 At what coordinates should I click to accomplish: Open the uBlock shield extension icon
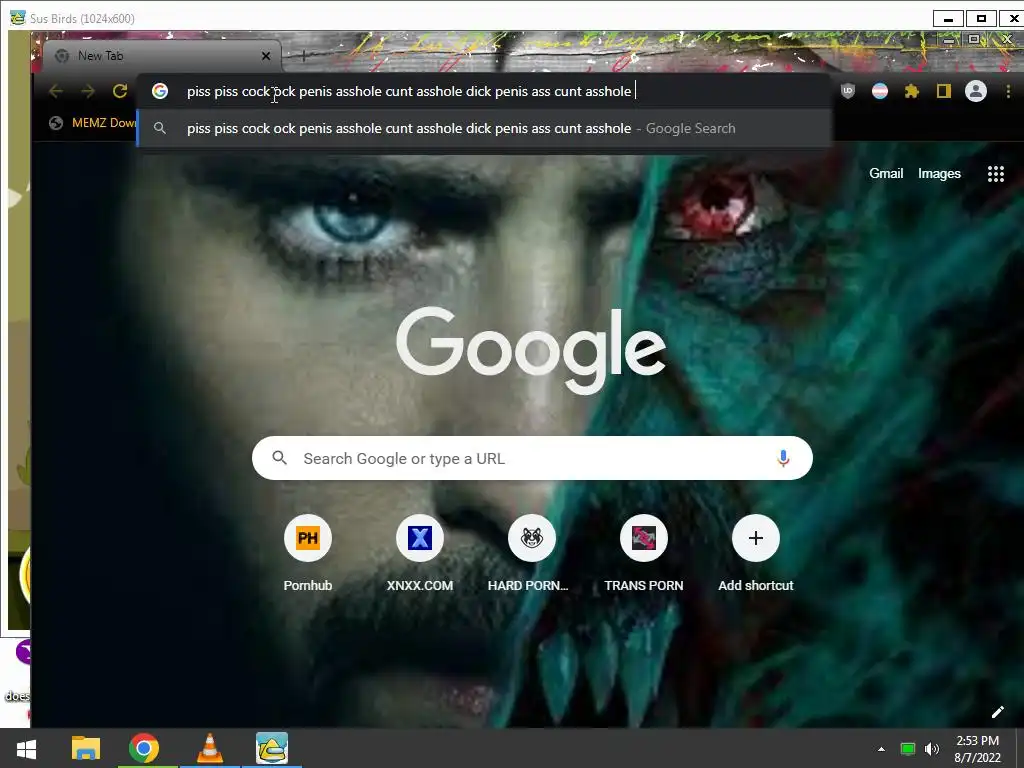[x=848, y=91]
